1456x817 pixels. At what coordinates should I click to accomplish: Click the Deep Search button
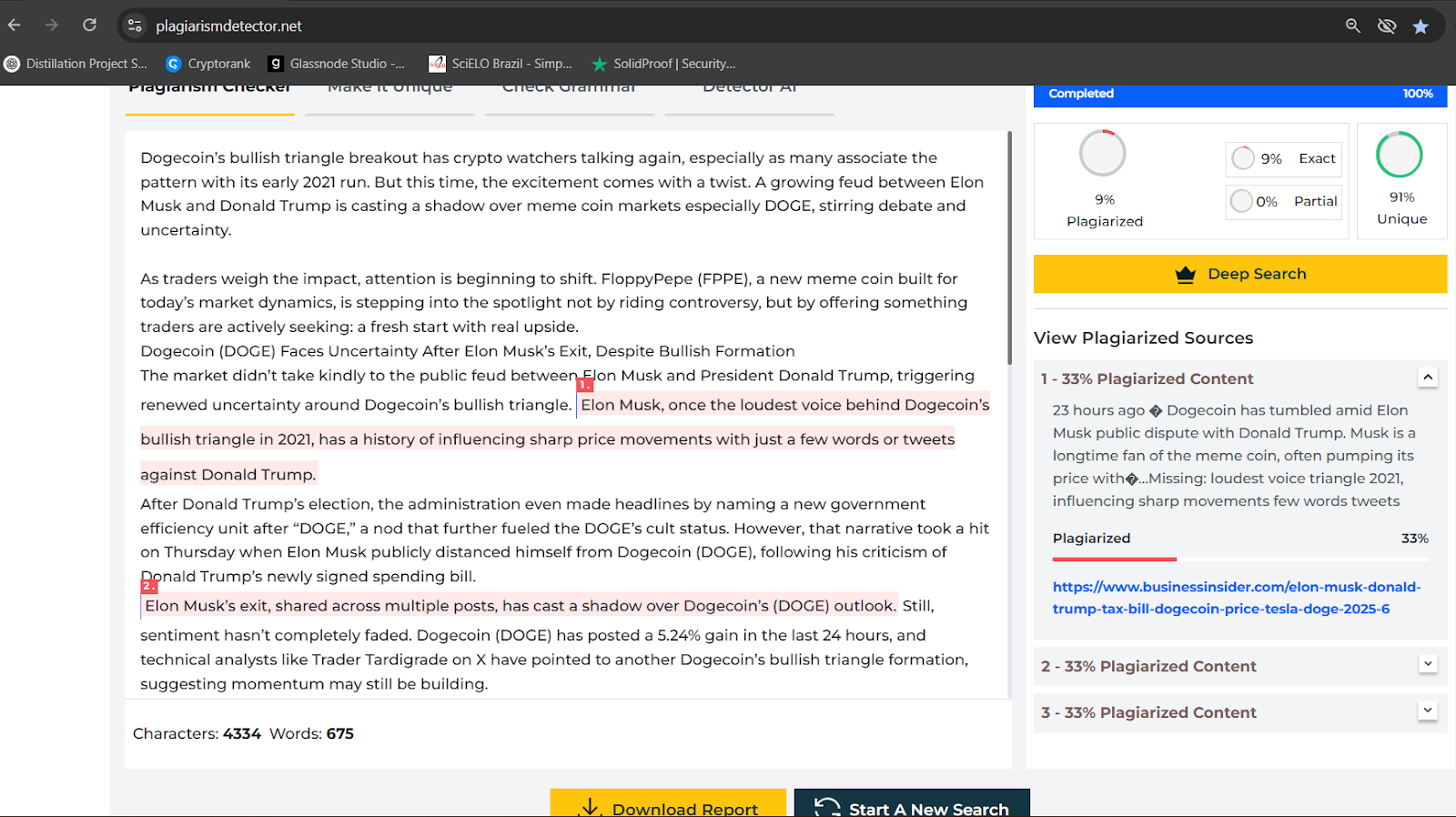1240,274
